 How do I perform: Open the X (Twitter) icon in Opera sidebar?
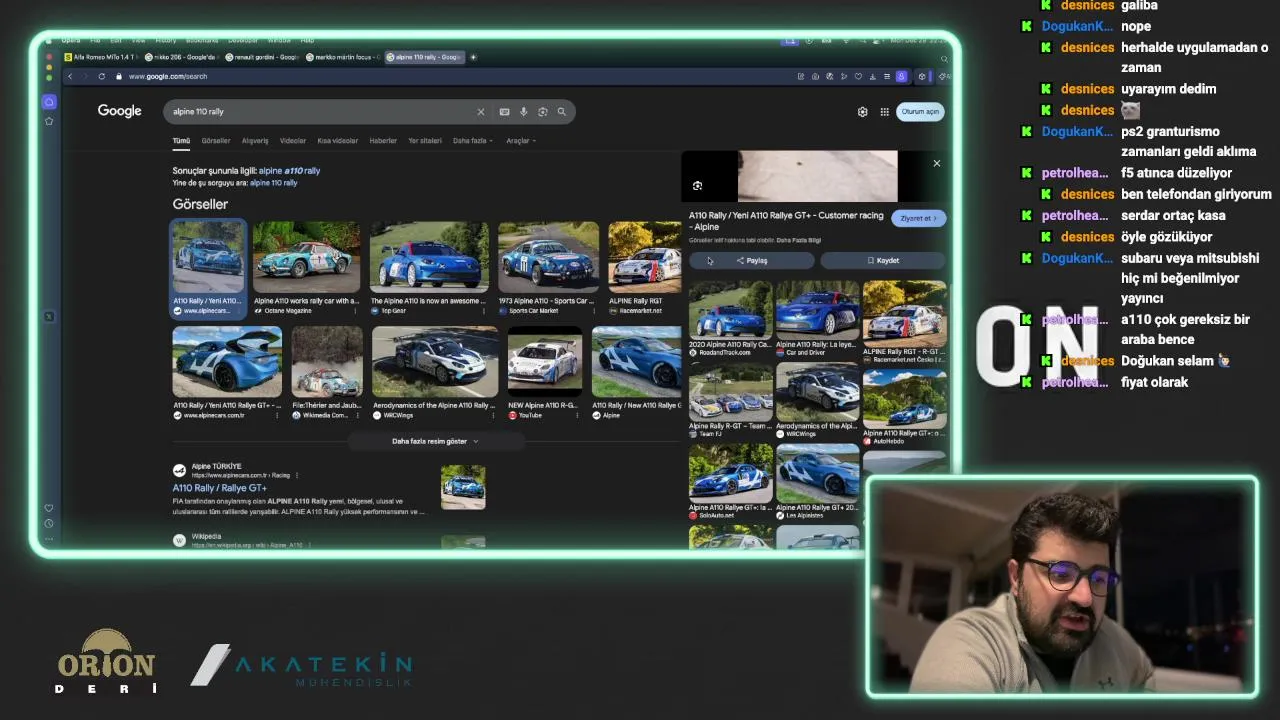49,316
